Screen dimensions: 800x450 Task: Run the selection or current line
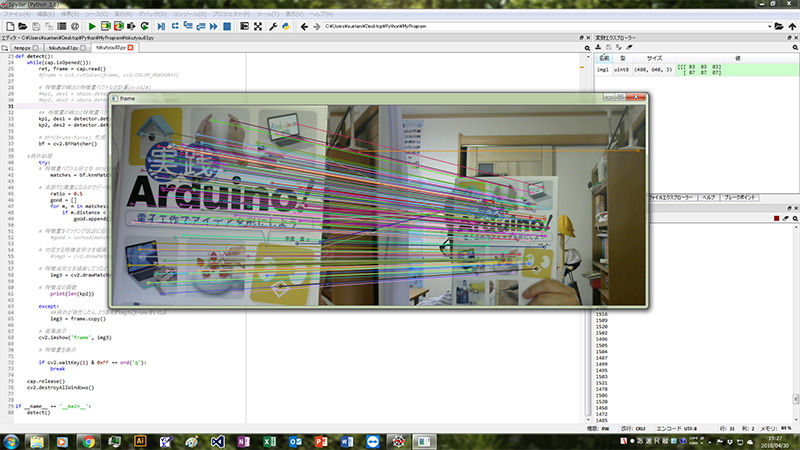[x=131, y=26]
